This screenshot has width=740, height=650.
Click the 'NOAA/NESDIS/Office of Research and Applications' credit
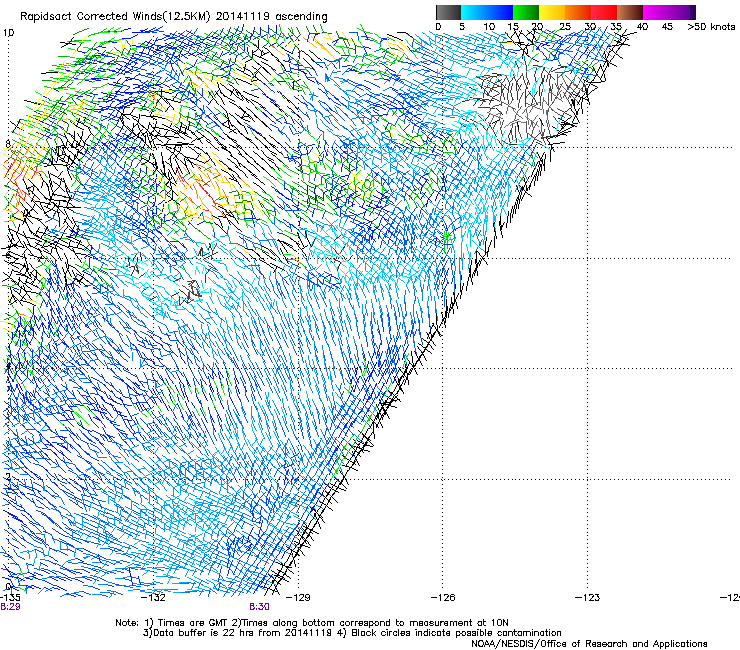click(589, 643)
